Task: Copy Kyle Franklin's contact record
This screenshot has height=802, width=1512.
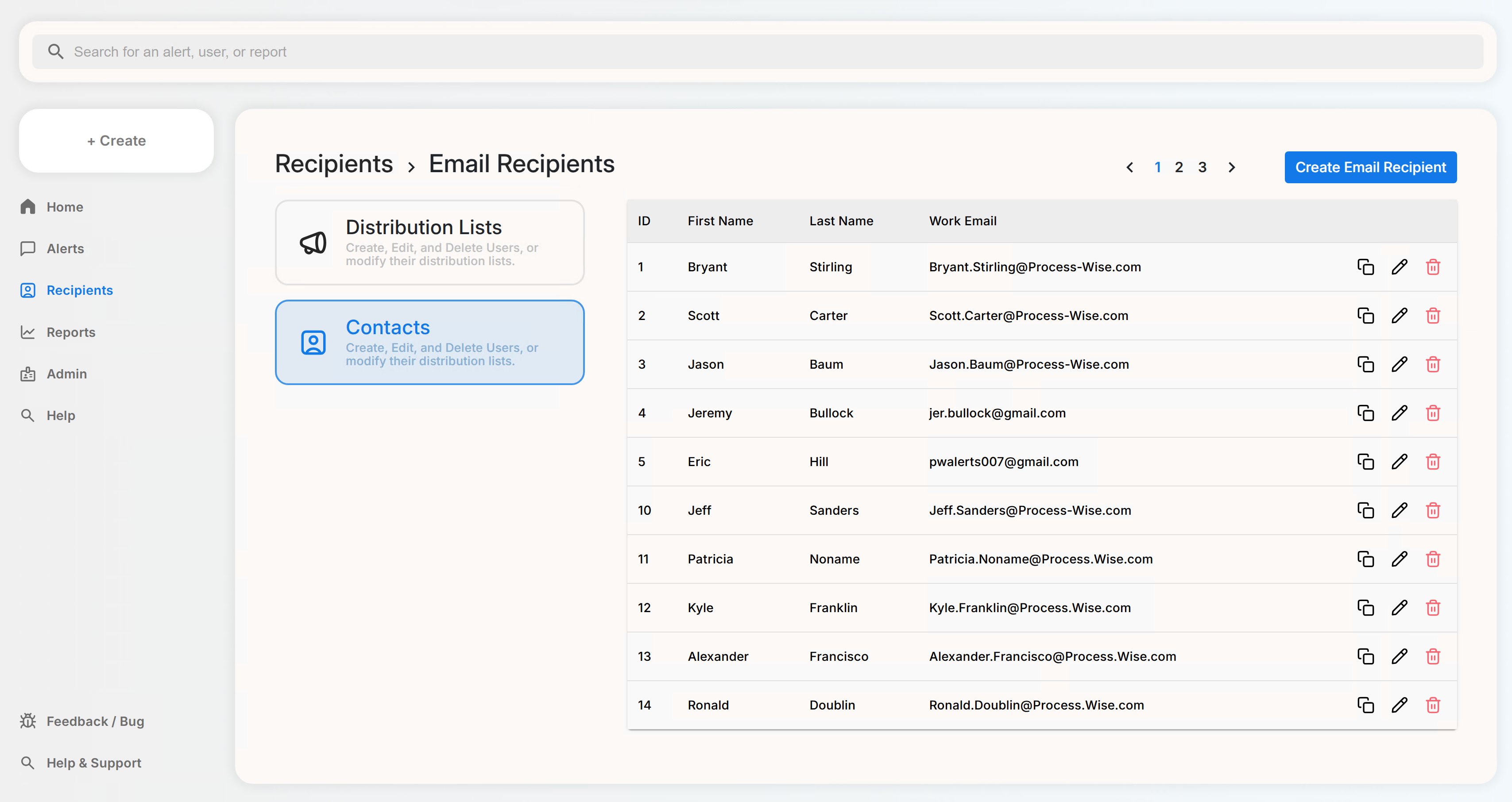Action: click(x=1366, y=608)
